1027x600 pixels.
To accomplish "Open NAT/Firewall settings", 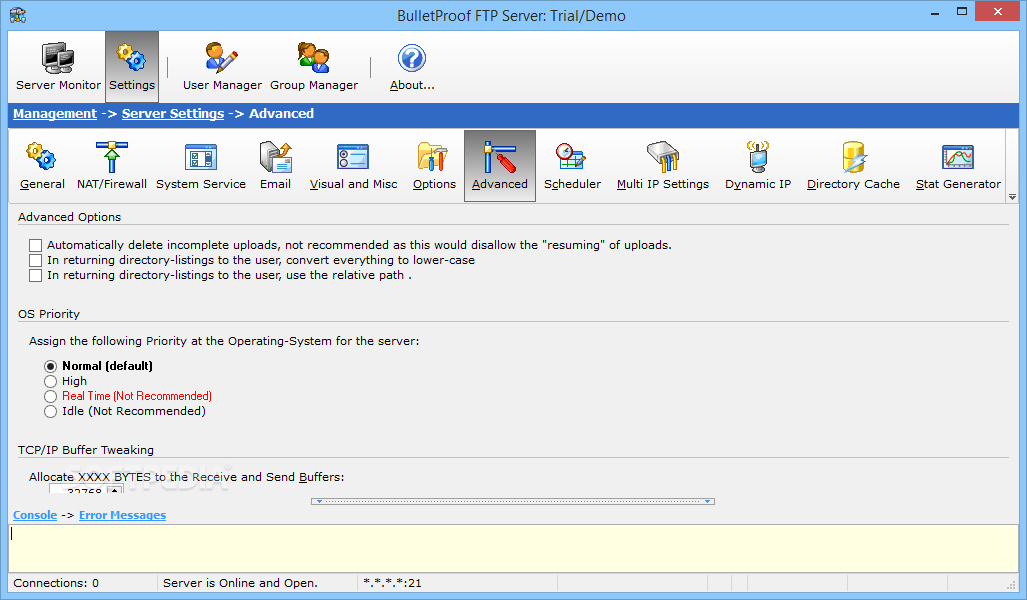I will (112, 166).
